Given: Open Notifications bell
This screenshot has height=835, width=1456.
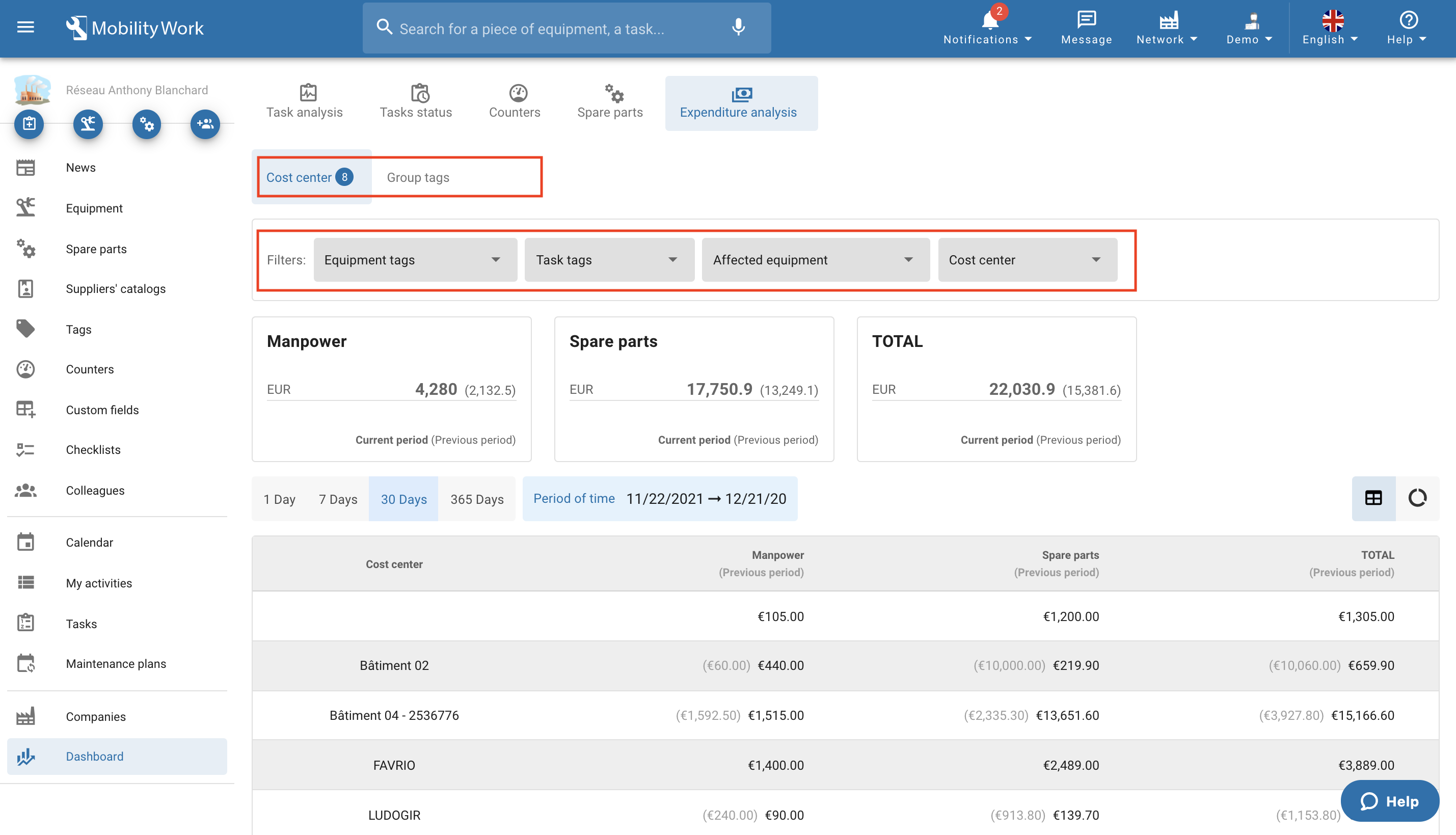Looking at the screenshot, I should (x=990, y=20).
